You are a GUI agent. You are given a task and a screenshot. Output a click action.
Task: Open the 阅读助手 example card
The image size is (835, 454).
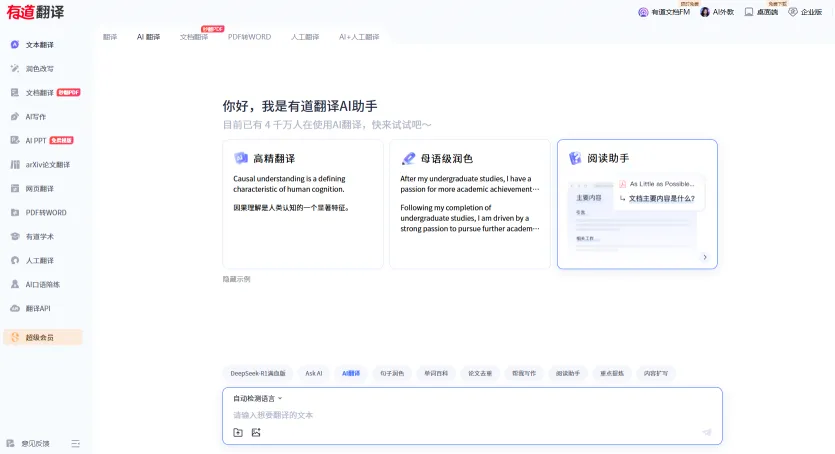click(637, 204)
